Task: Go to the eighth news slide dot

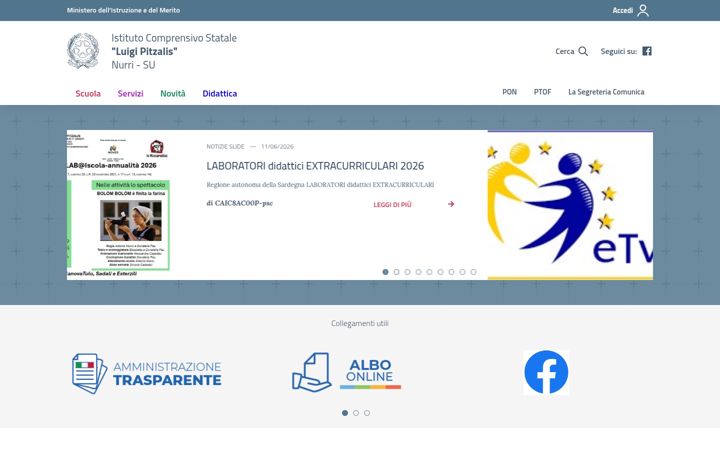Action: [462, 272]
